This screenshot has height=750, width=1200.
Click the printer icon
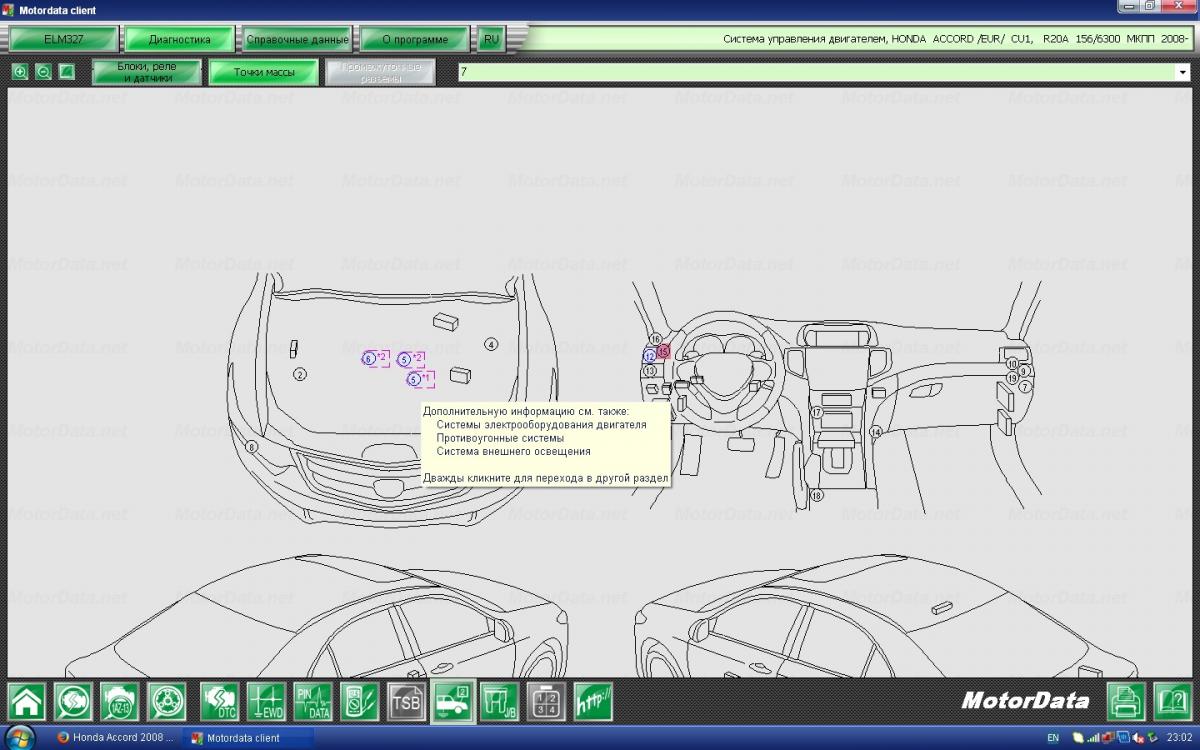(1126, 702)
